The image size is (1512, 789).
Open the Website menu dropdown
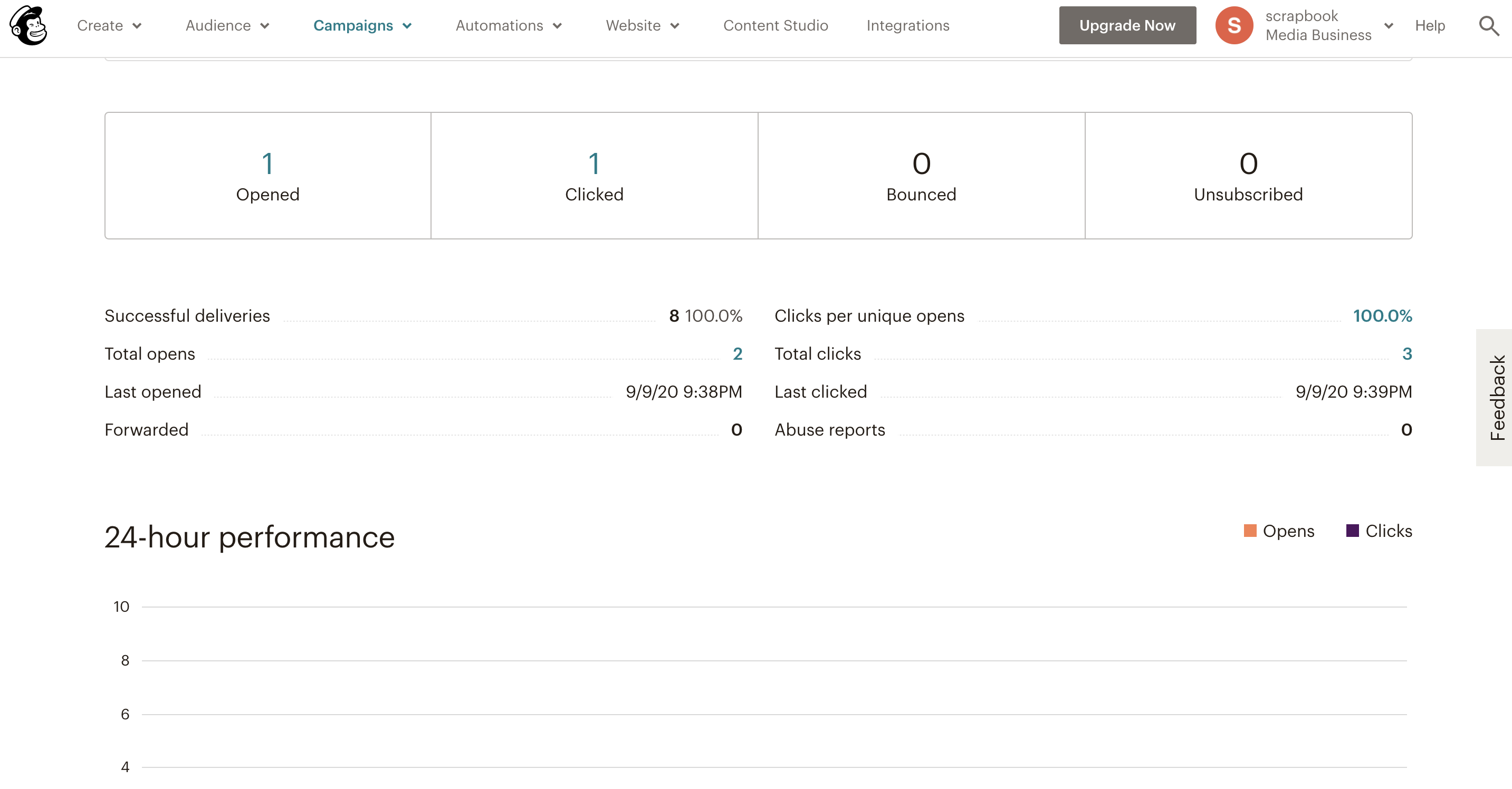(674, 26)
